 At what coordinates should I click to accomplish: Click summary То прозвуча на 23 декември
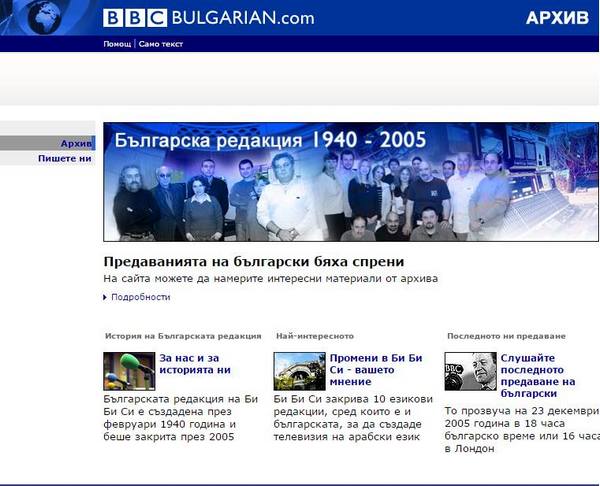point(522,430)
